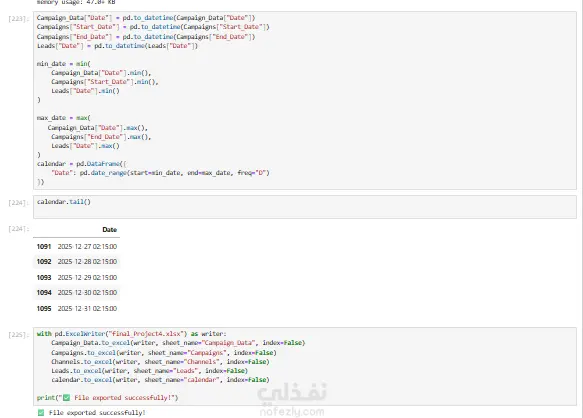
Task: Click the calendar.to_excel line
Action: [x=160, y=380]
